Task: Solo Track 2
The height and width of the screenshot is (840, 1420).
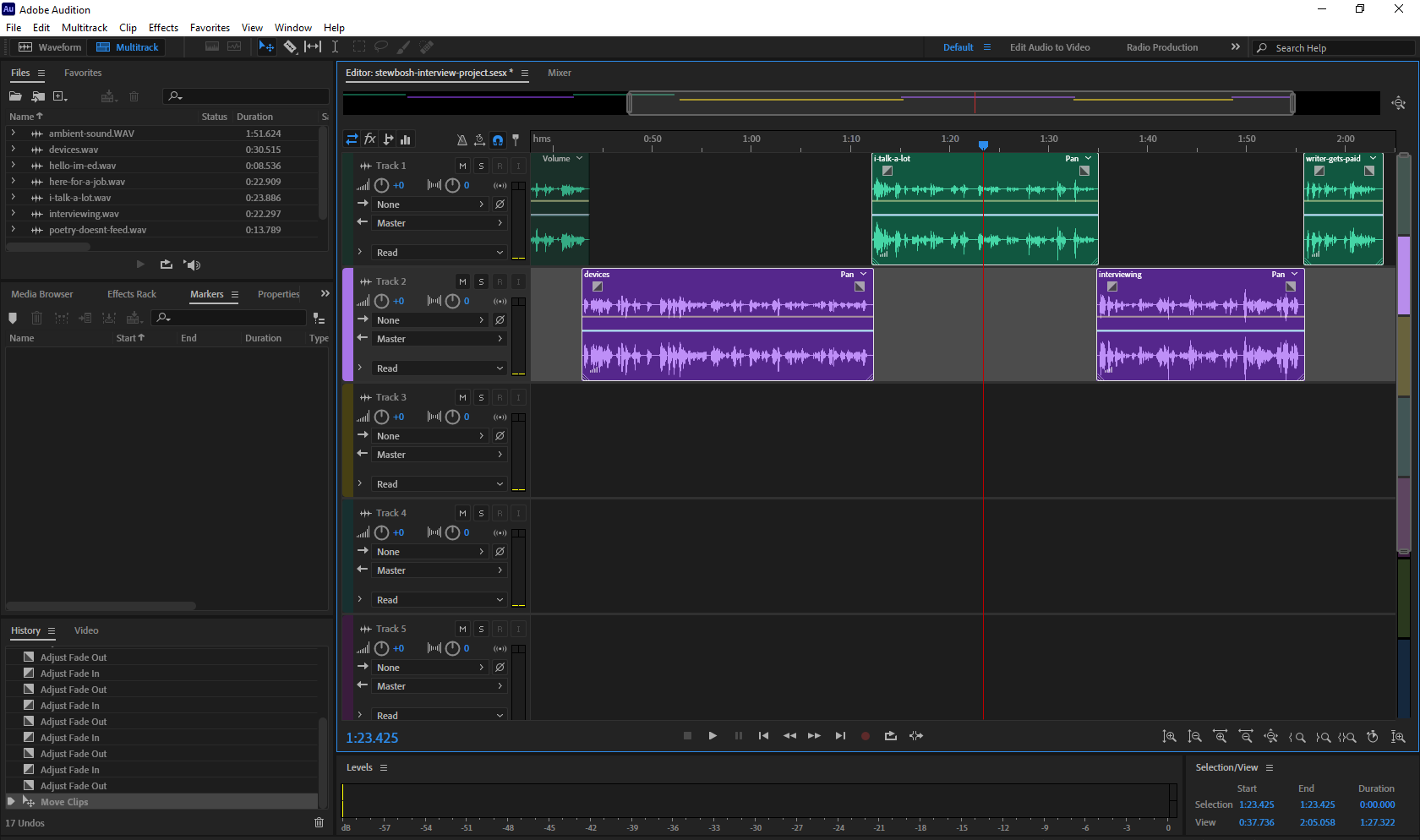Action: [481, 281]
